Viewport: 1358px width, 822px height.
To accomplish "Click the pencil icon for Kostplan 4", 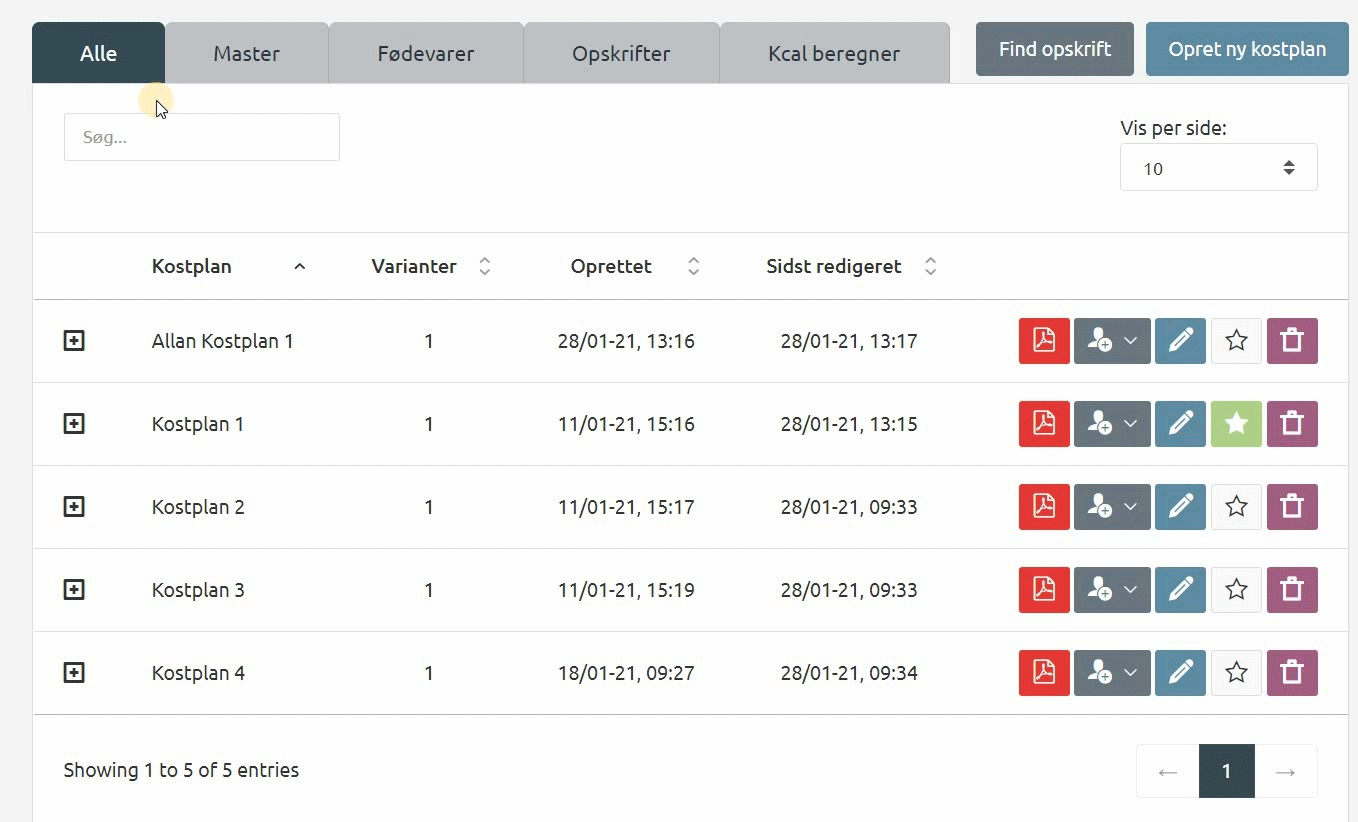I will pos(1180,673).
